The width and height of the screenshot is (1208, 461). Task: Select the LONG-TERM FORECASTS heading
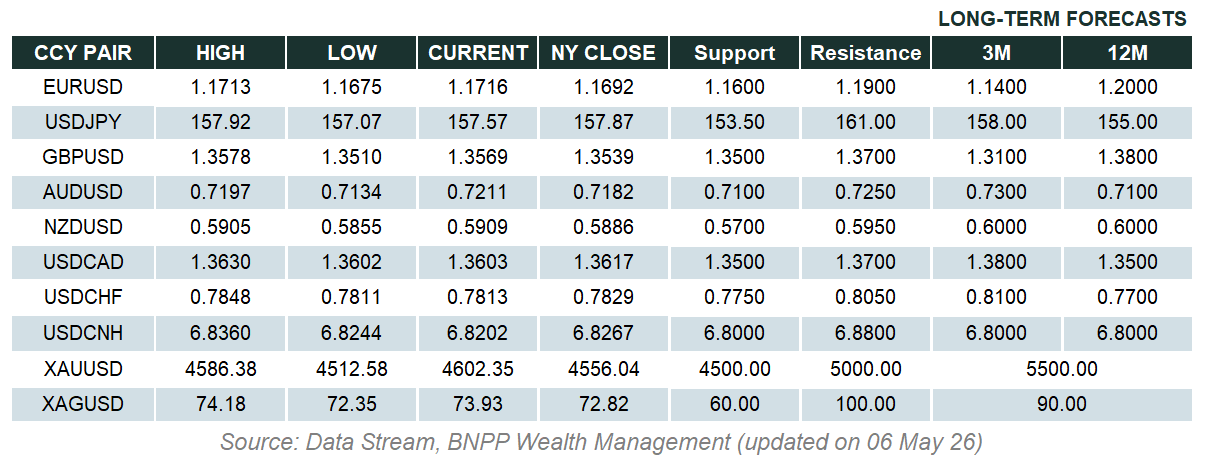coord(1062,19)
